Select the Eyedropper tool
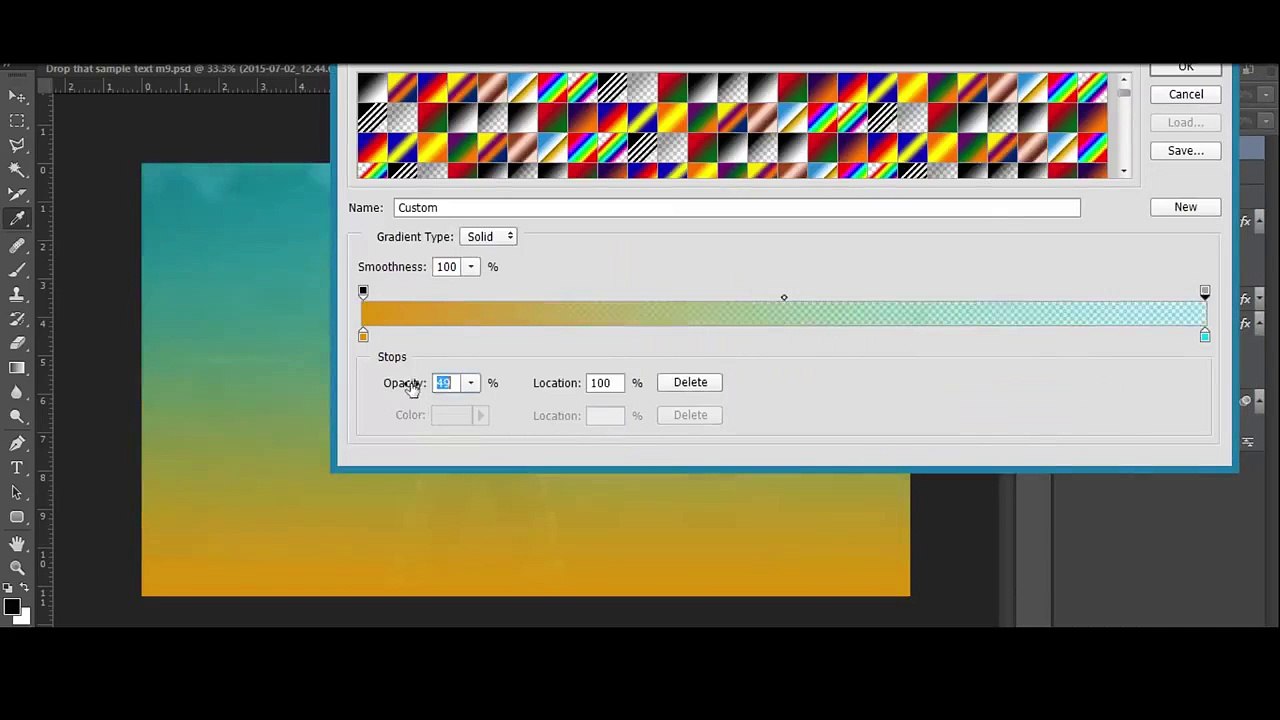 point(17,220)
